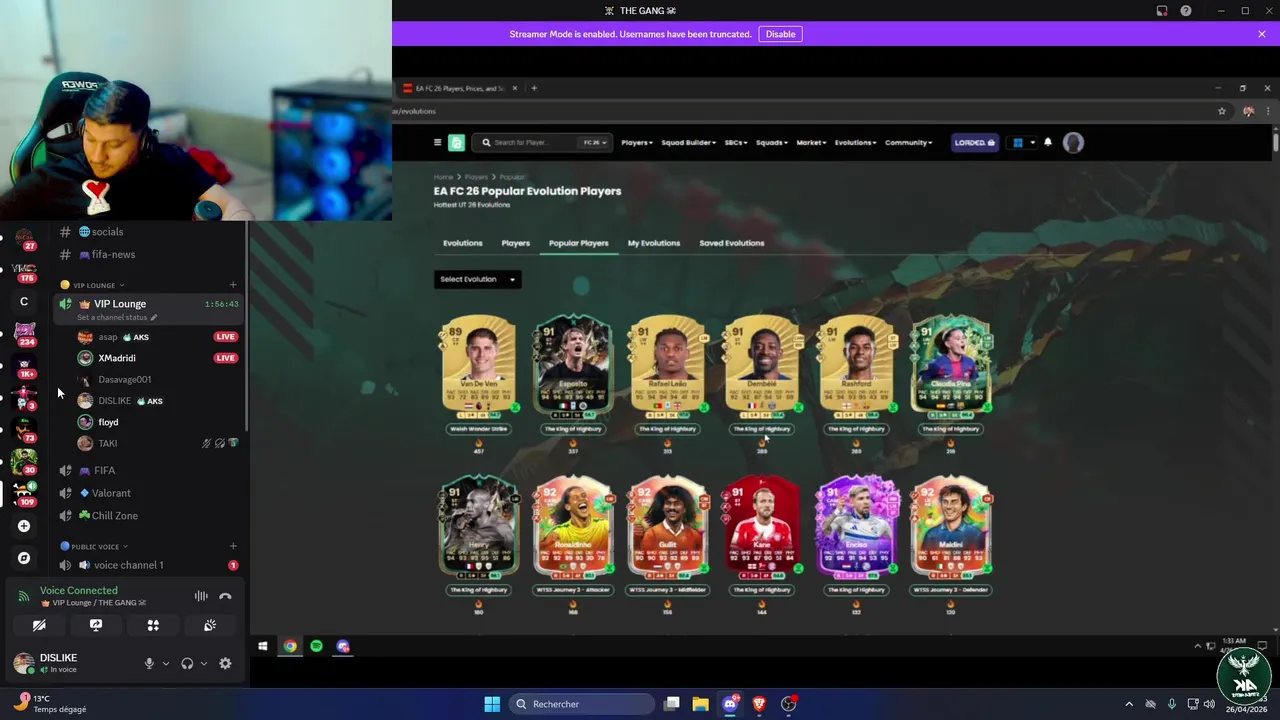1280x720 pixels.
Task: Open server with 234 notification badge
Action: point(24,333)
